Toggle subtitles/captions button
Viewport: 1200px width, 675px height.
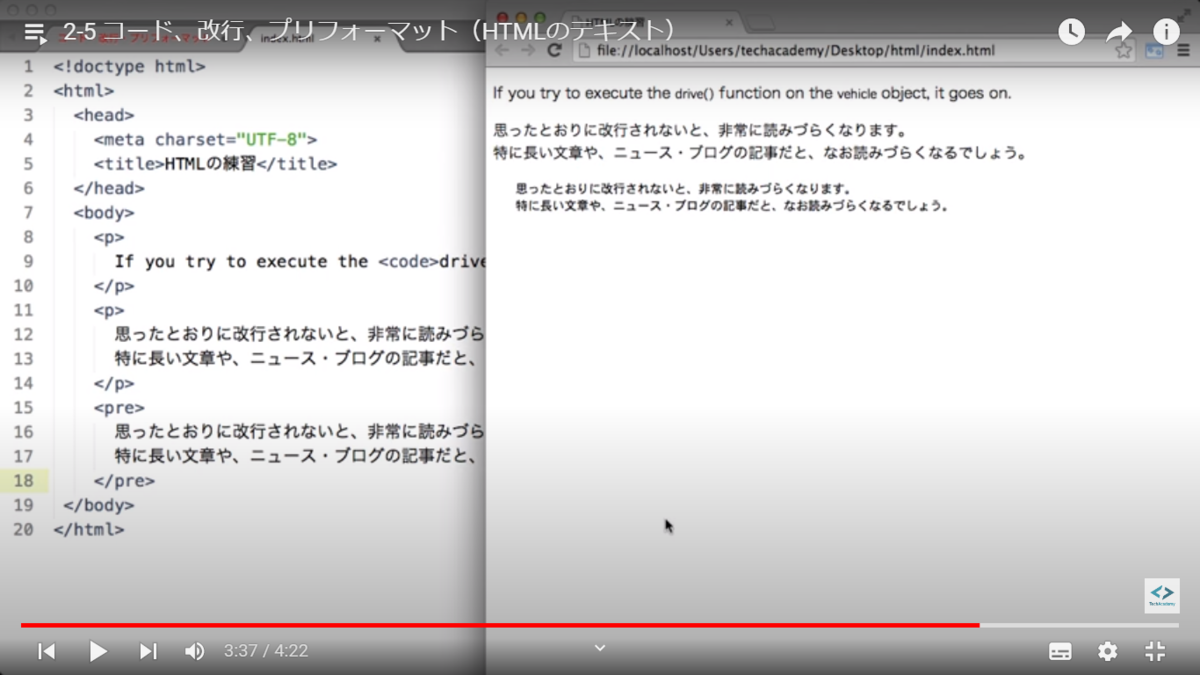pyautogui.click(x=1060, y=651)
